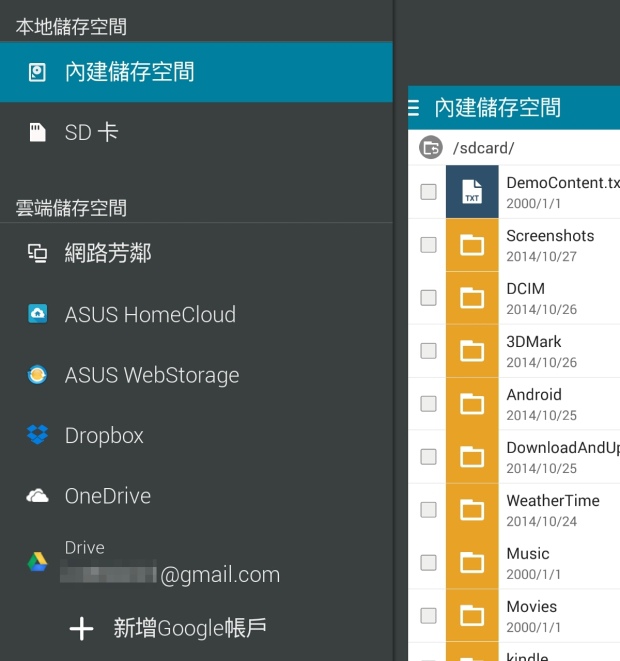Click the OneDrive cloud icon
Viewport: 620px width, 661px height.
point(38,496)
